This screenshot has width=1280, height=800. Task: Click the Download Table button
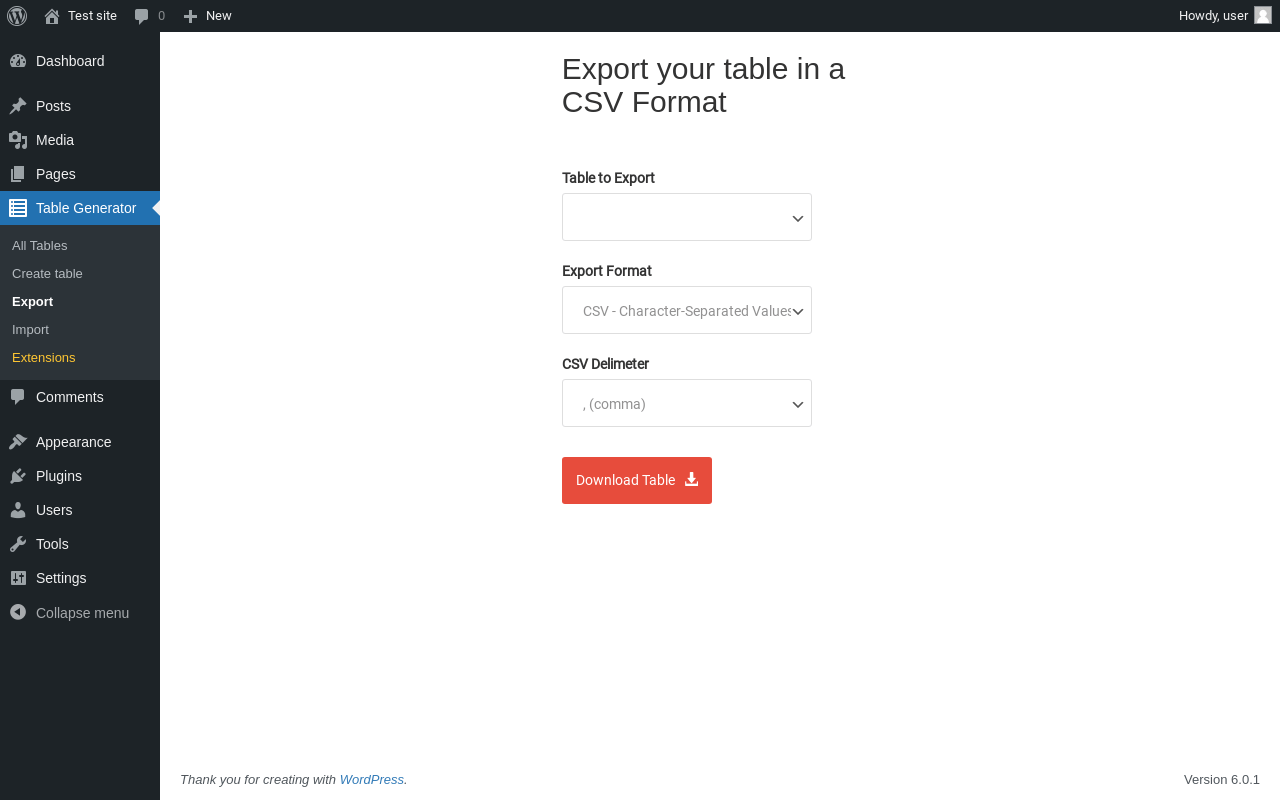637,480
